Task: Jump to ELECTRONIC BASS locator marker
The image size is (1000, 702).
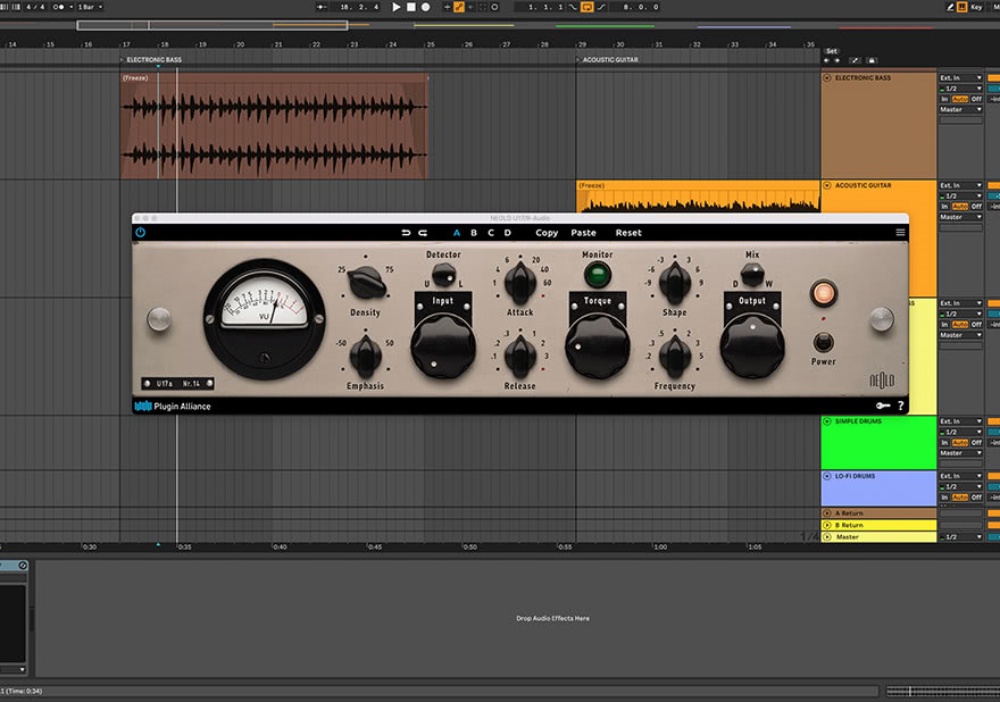Action: tap(151, 59)
